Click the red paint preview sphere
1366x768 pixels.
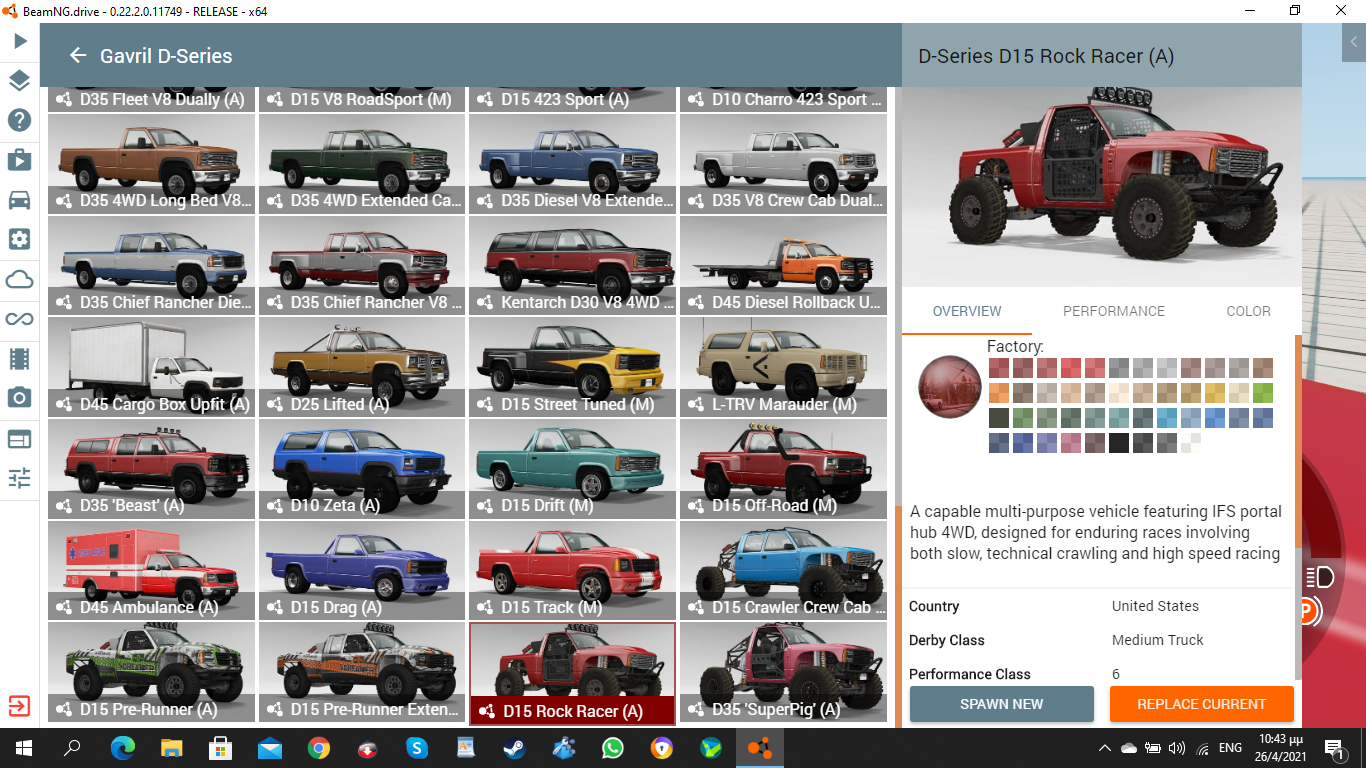(x=950, y=387)
